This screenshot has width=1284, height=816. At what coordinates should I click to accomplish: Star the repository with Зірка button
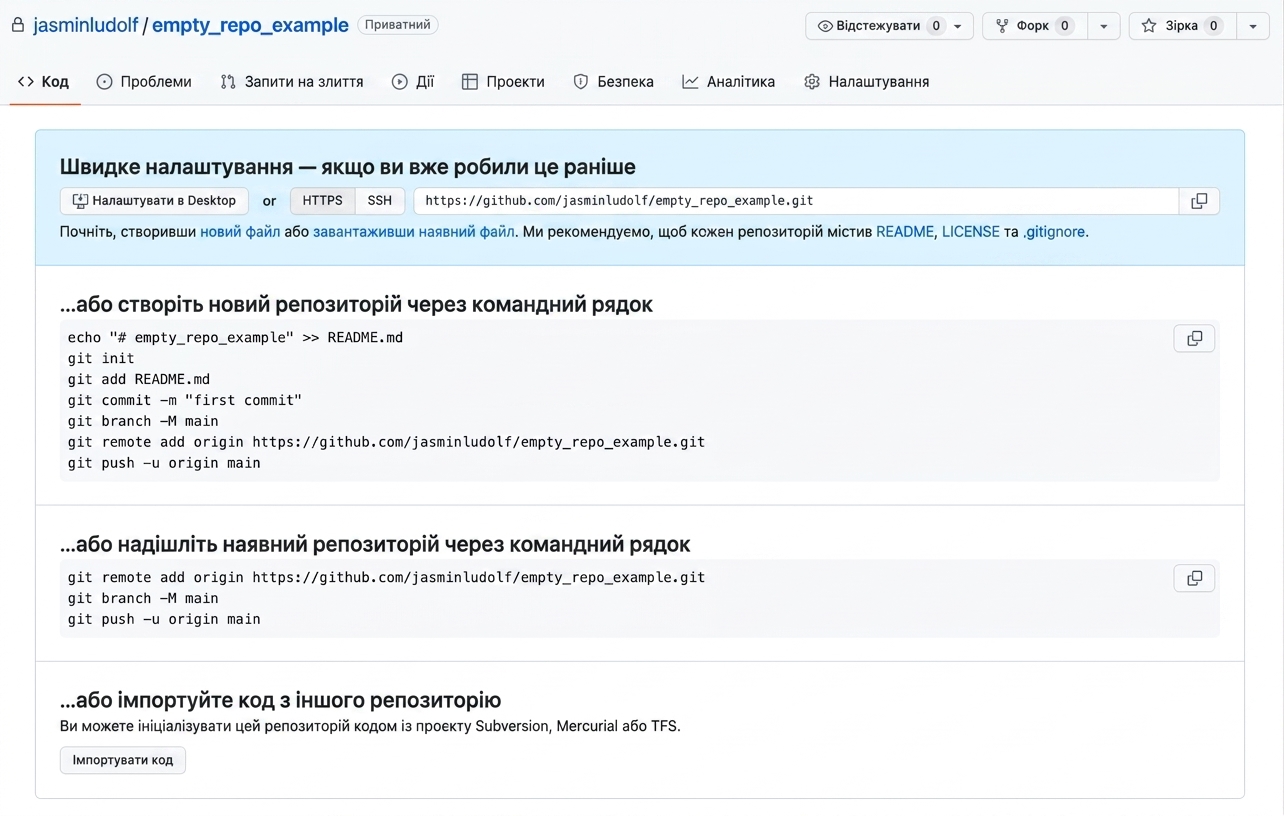(1183, 26)
